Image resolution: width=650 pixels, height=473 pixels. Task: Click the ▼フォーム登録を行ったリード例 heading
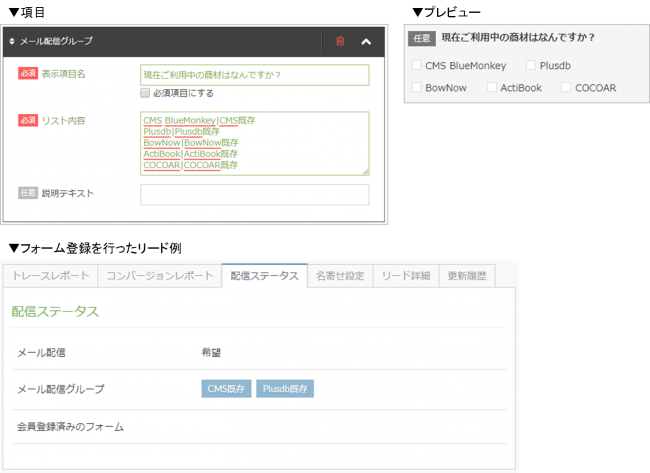pos(95,248)
